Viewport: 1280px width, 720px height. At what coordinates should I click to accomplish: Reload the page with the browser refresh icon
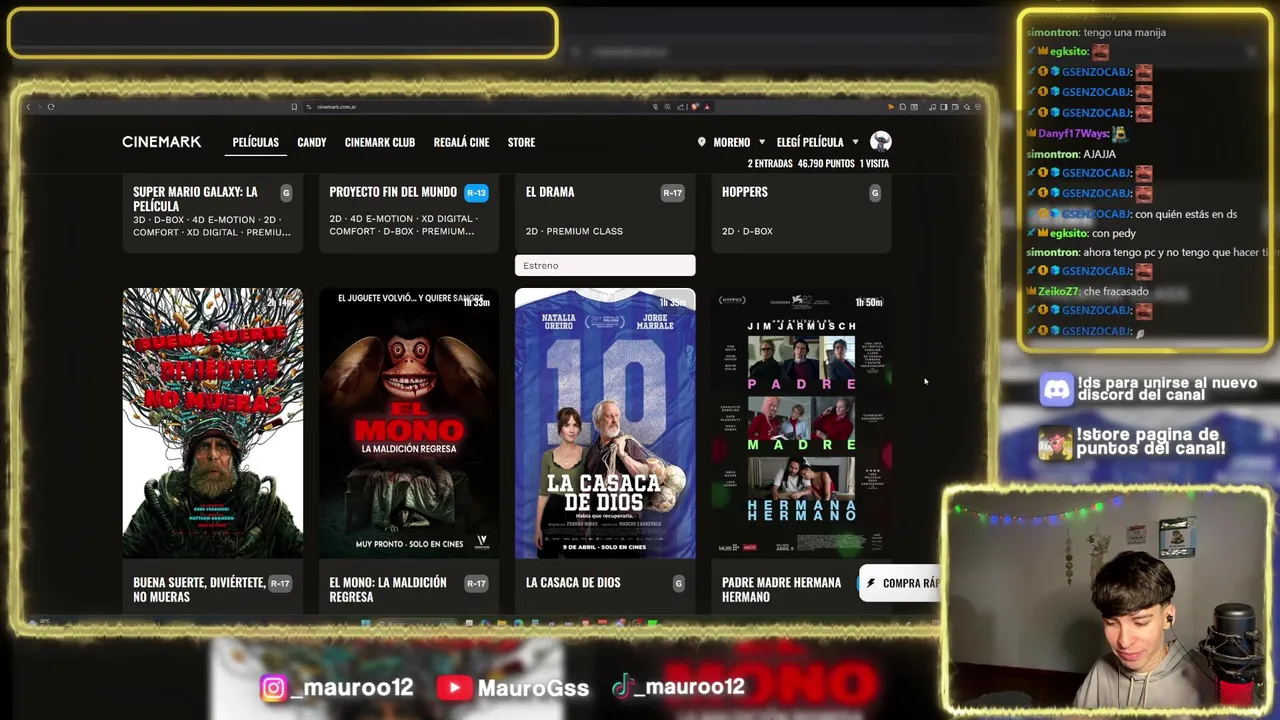click(51, 107)
